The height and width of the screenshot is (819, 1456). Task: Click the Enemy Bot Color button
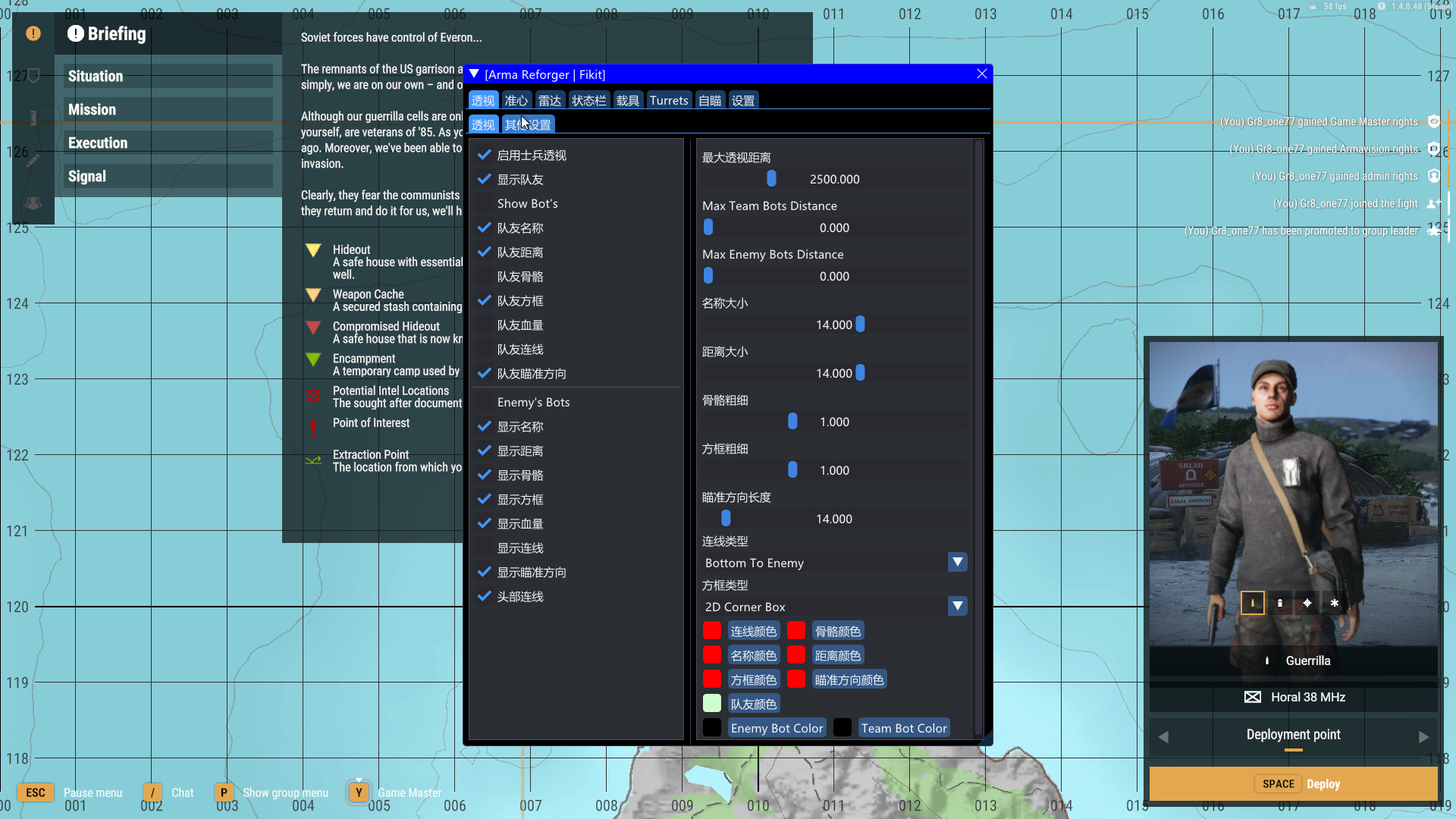tap(777, 728)
